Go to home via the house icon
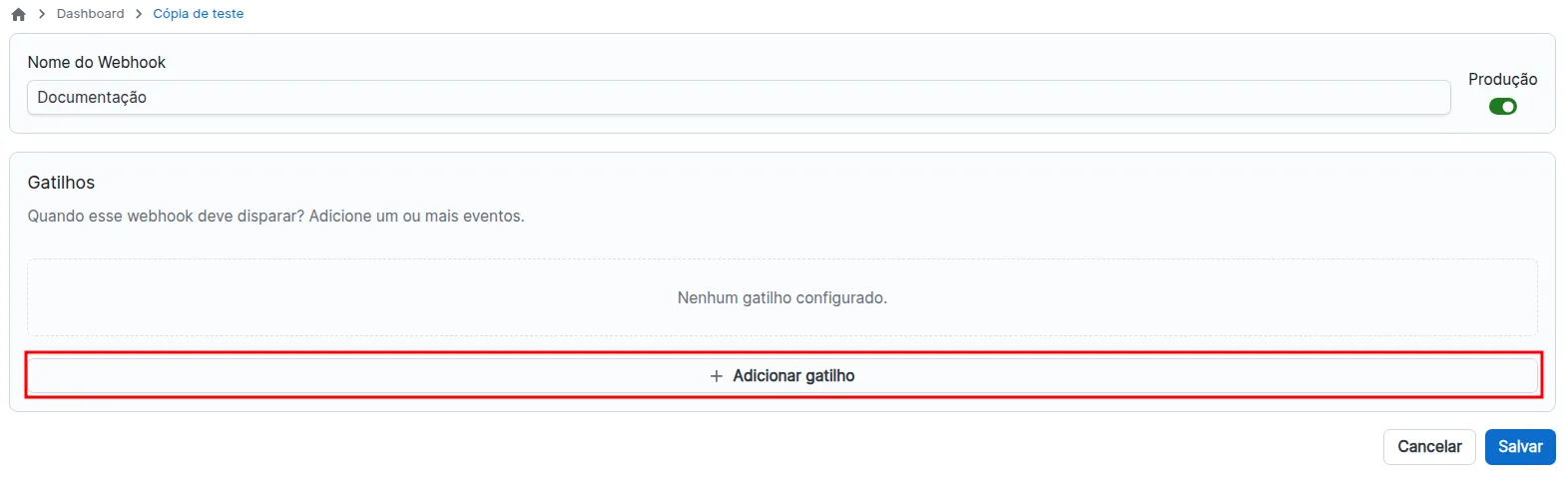Viewport: 1568px width, 478px height. pyautogui.click(x=18, y=14)
